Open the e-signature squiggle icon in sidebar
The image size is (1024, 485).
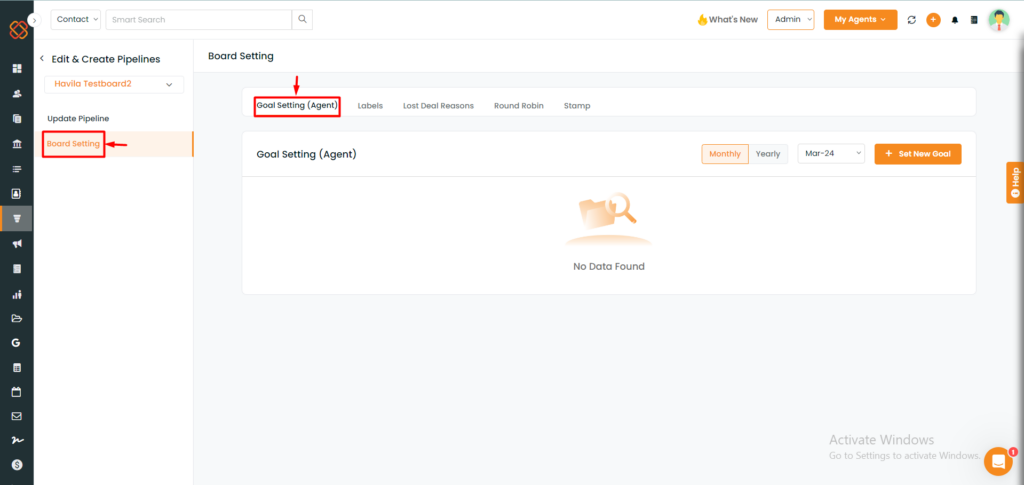(17, 441)
